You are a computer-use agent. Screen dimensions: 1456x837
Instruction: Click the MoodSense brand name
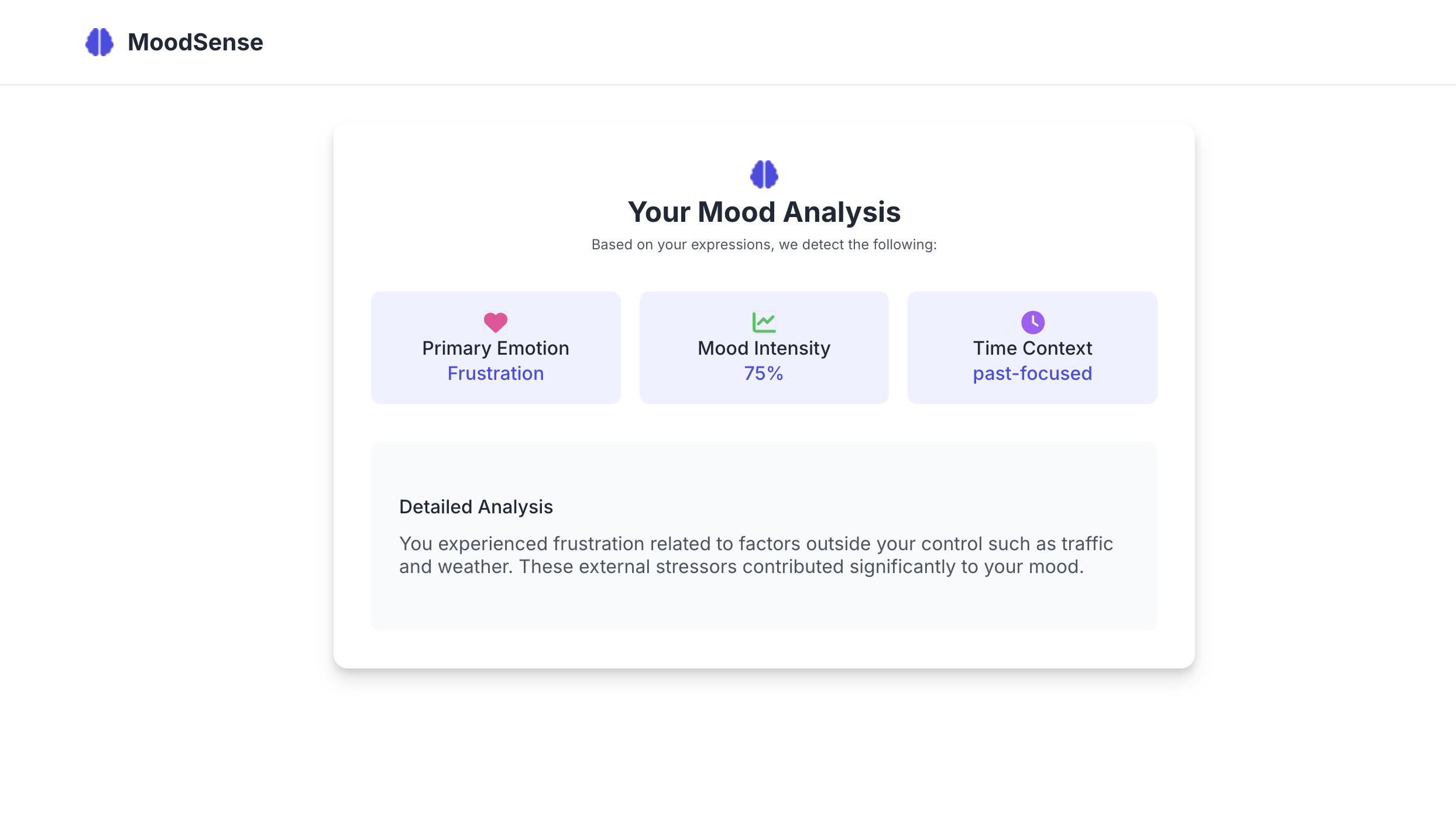(x=195, y=42)
